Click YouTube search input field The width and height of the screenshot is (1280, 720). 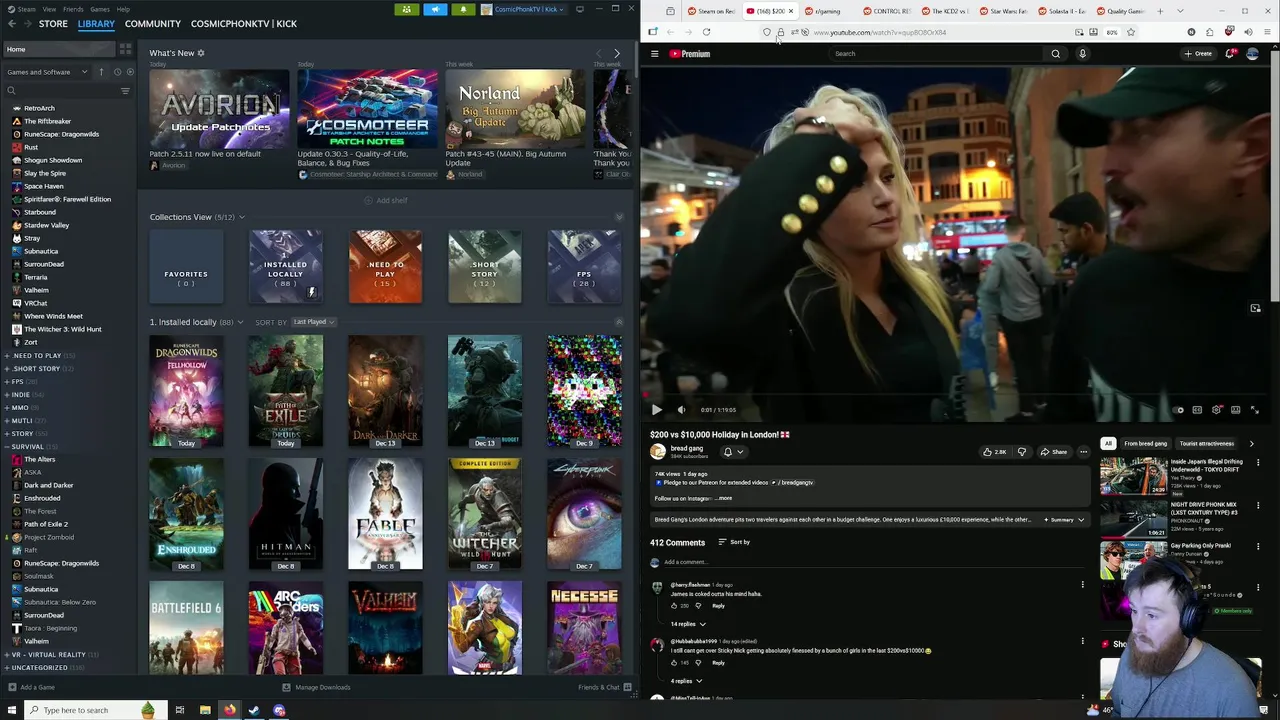point(936,54)
